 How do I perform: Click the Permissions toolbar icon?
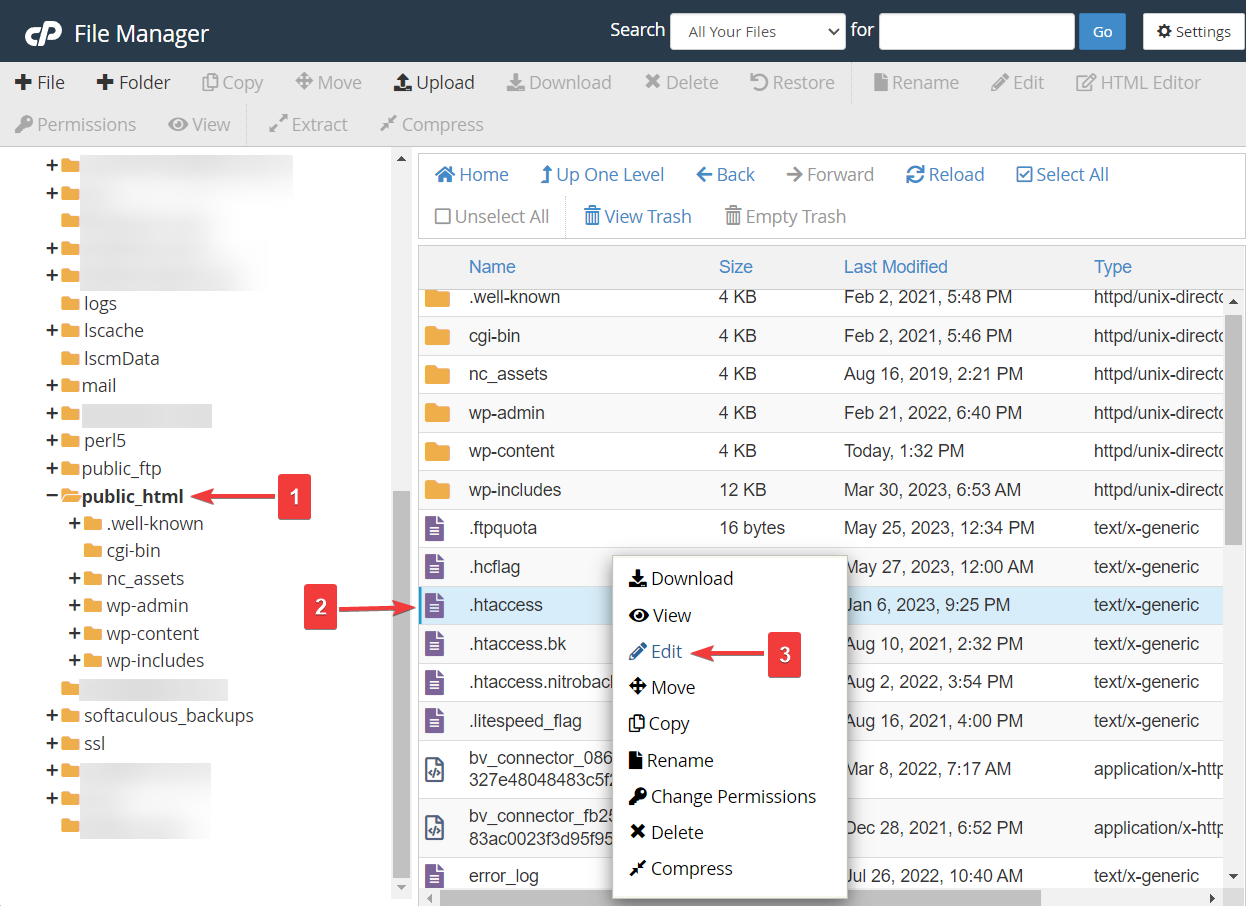(x=75, y=124)
